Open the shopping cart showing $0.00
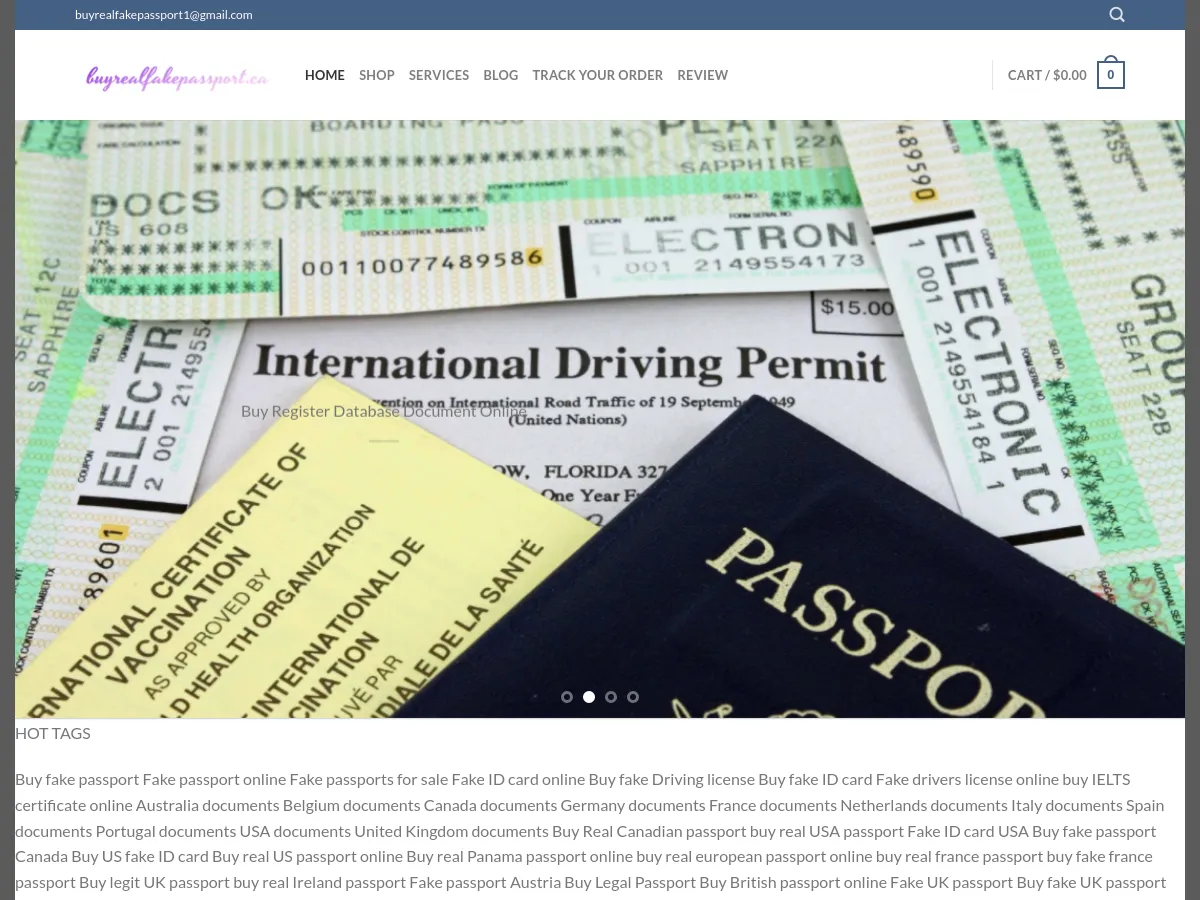 1047,75
